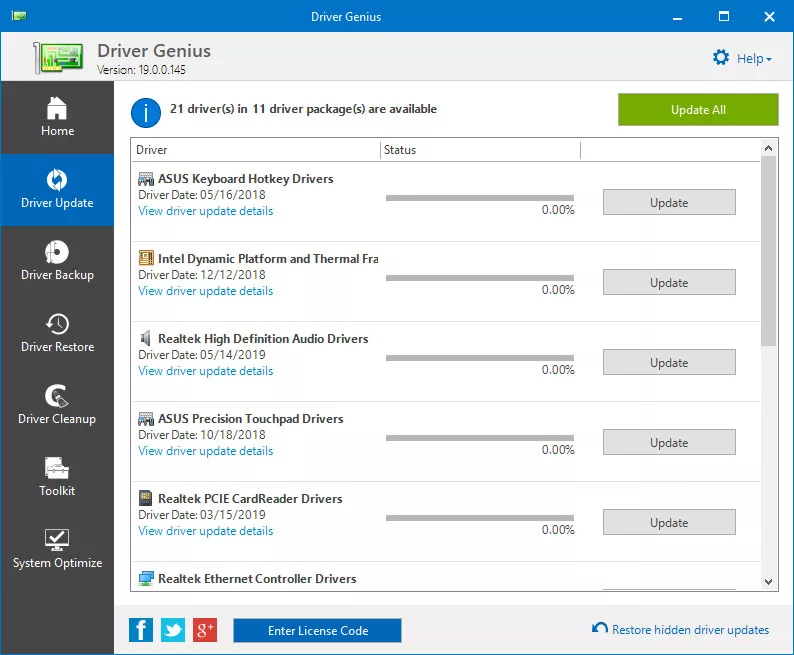
Task: Click the blue info icon
Action: point(146,113)
